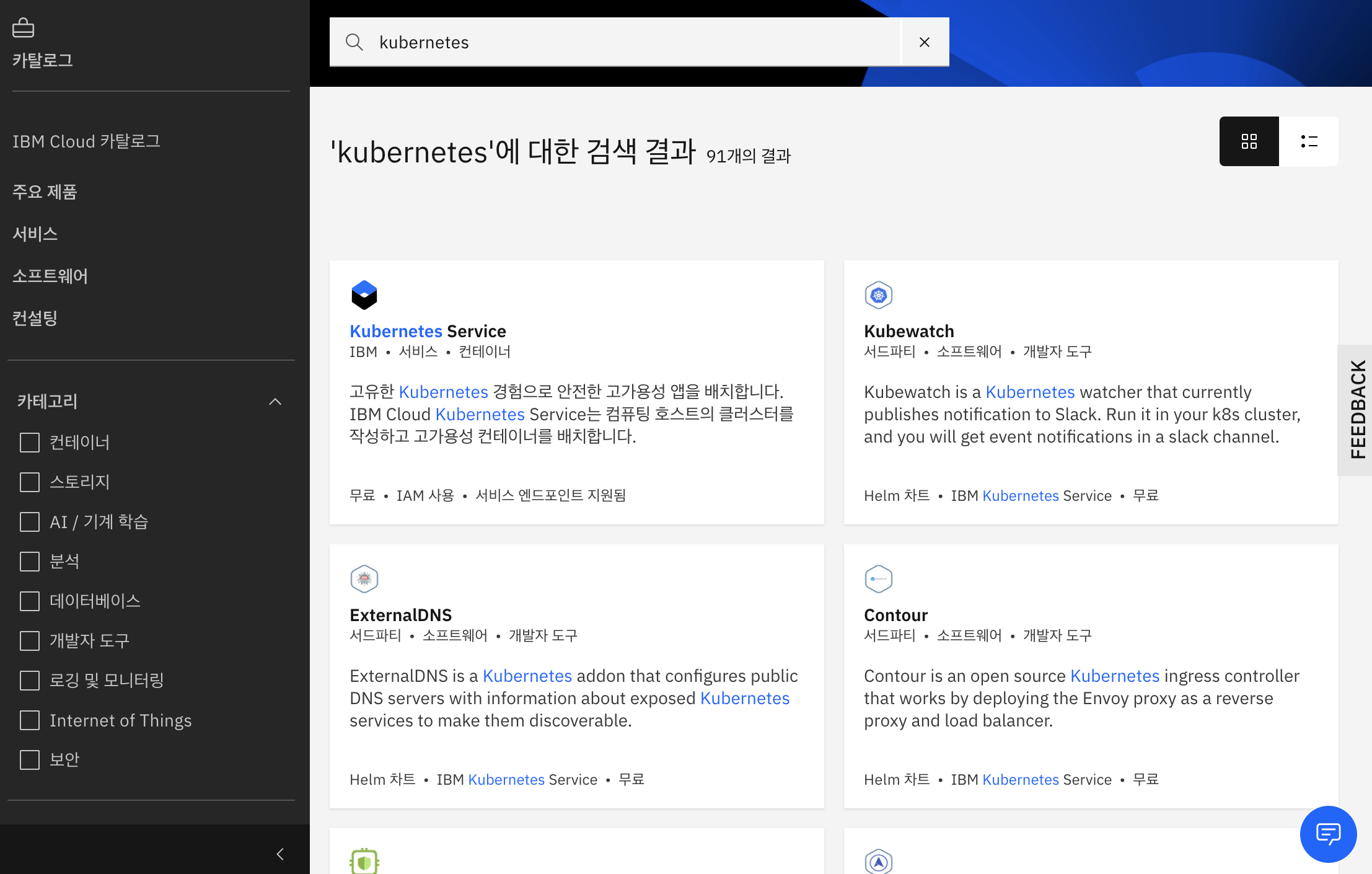Switch to grid tile view
Viewport: 1372px width, 874px height.
pos(1249,141)
